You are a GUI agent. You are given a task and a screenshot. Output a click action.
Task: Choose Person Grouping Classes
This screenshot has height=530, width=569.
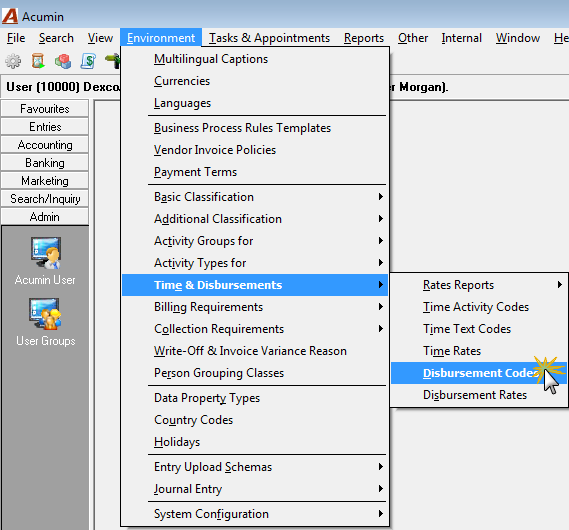click(255, 373)
